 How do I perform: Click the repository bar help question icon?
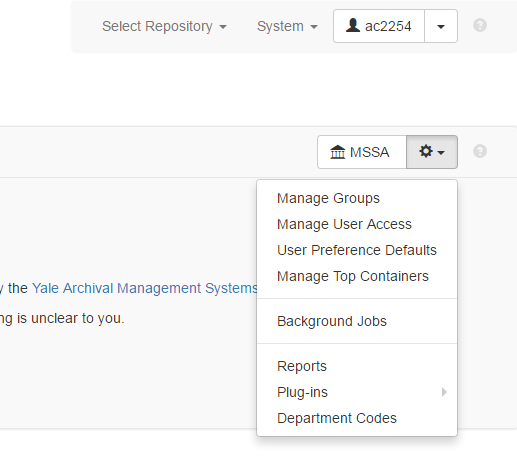pos(480,151)
